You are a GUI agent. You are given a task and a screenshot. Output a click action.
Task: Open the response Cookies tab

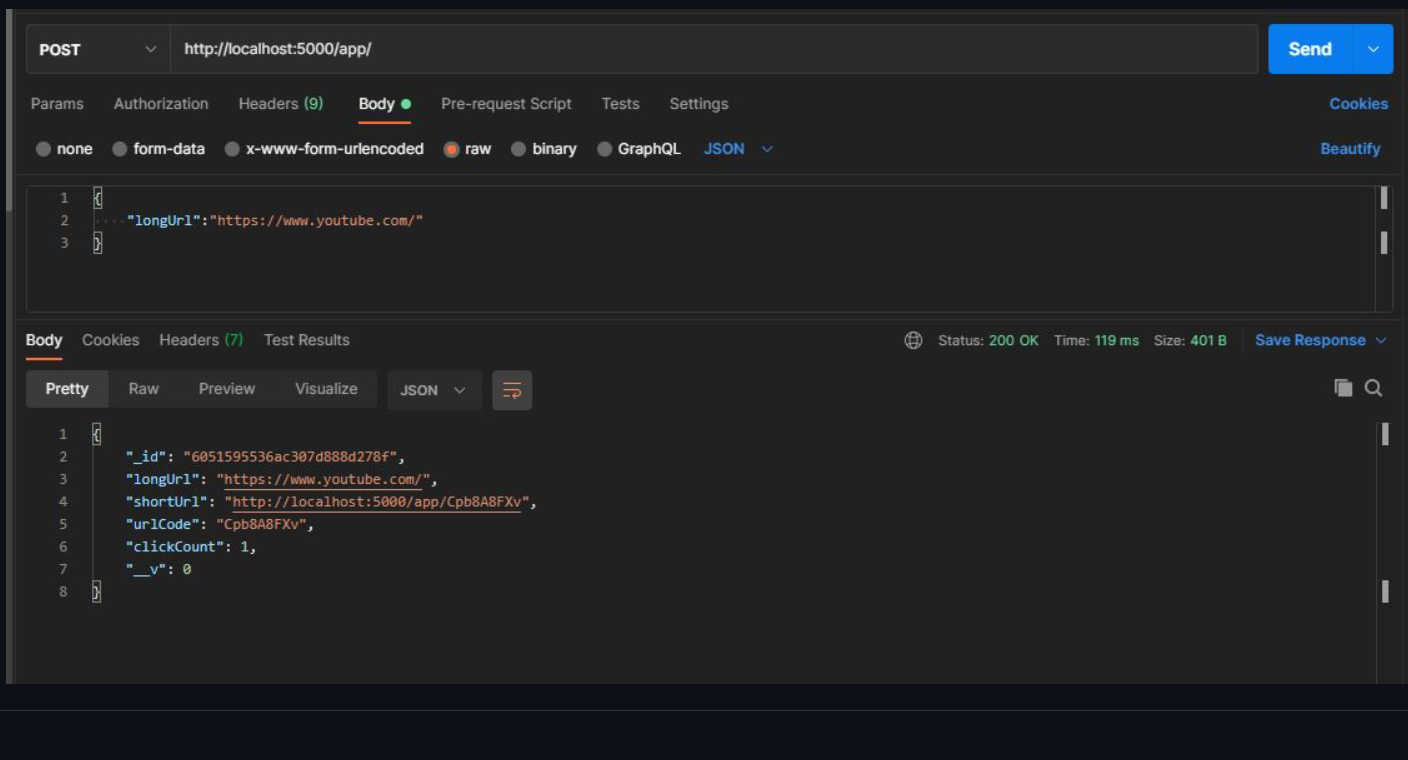(x=110, y=340)
